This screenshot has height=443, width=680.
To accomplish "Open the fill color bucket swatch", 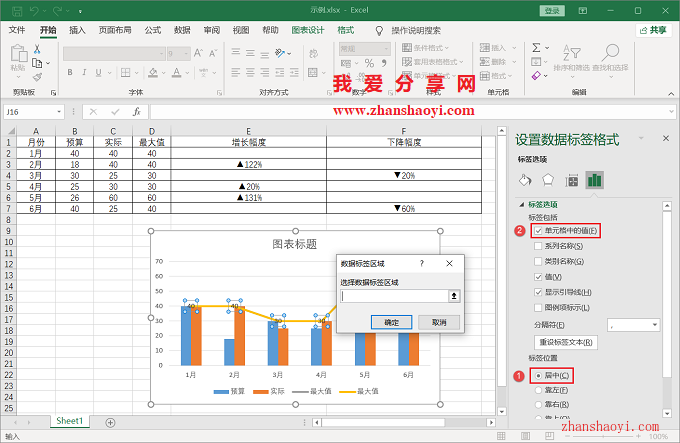I will 153,72.
